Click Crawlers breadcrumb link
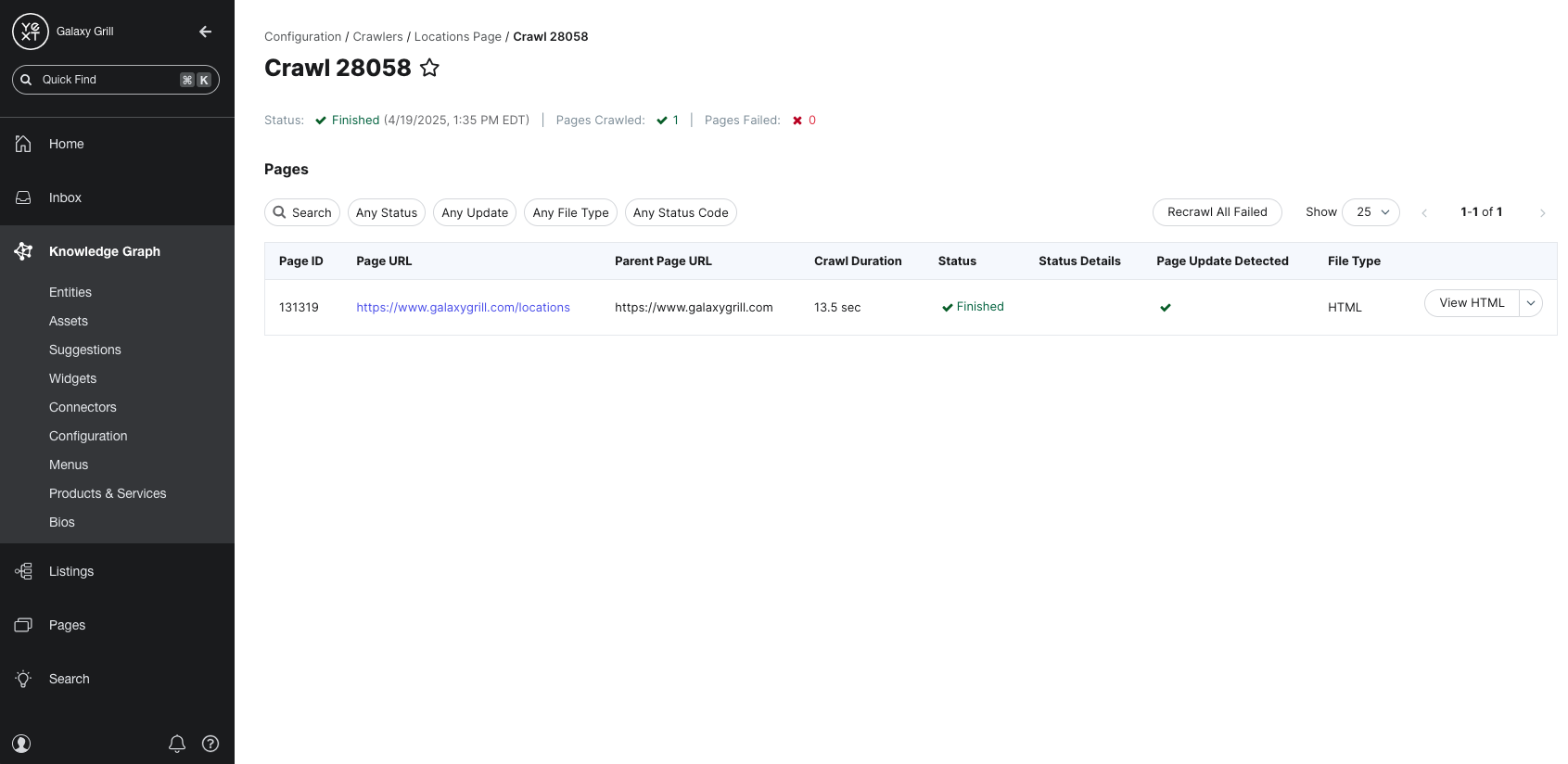 378,37
